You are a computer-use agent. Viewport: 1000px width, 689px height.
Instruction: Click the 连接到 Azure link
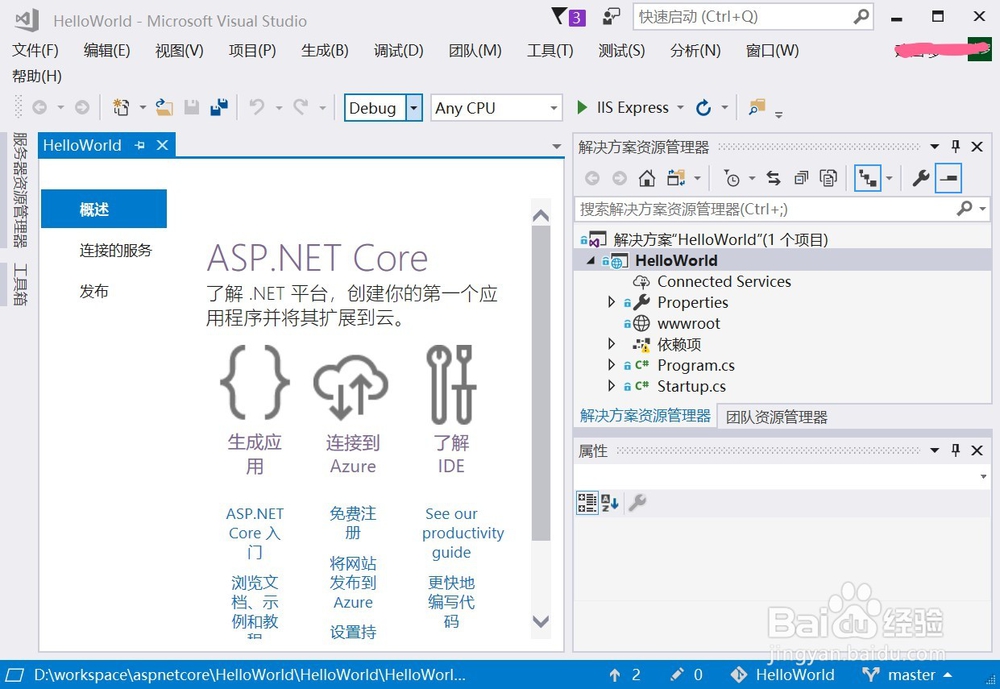(351, 454)
